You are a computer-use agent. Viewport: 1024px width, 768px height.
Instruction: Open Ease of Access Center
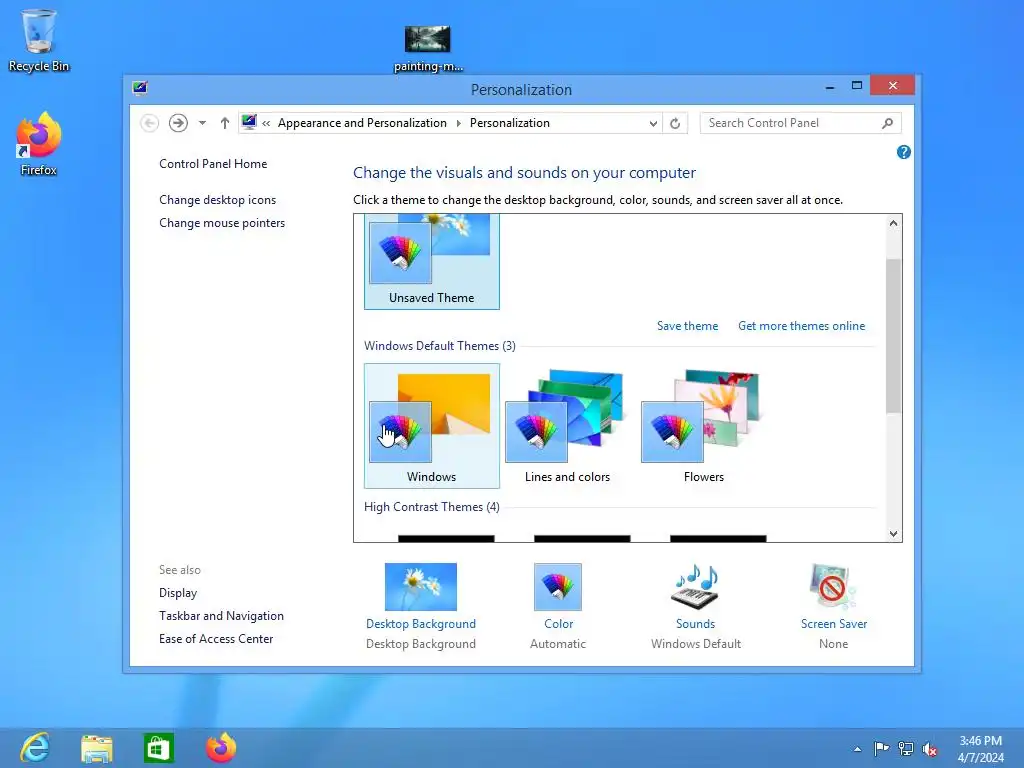coord(216,639)
